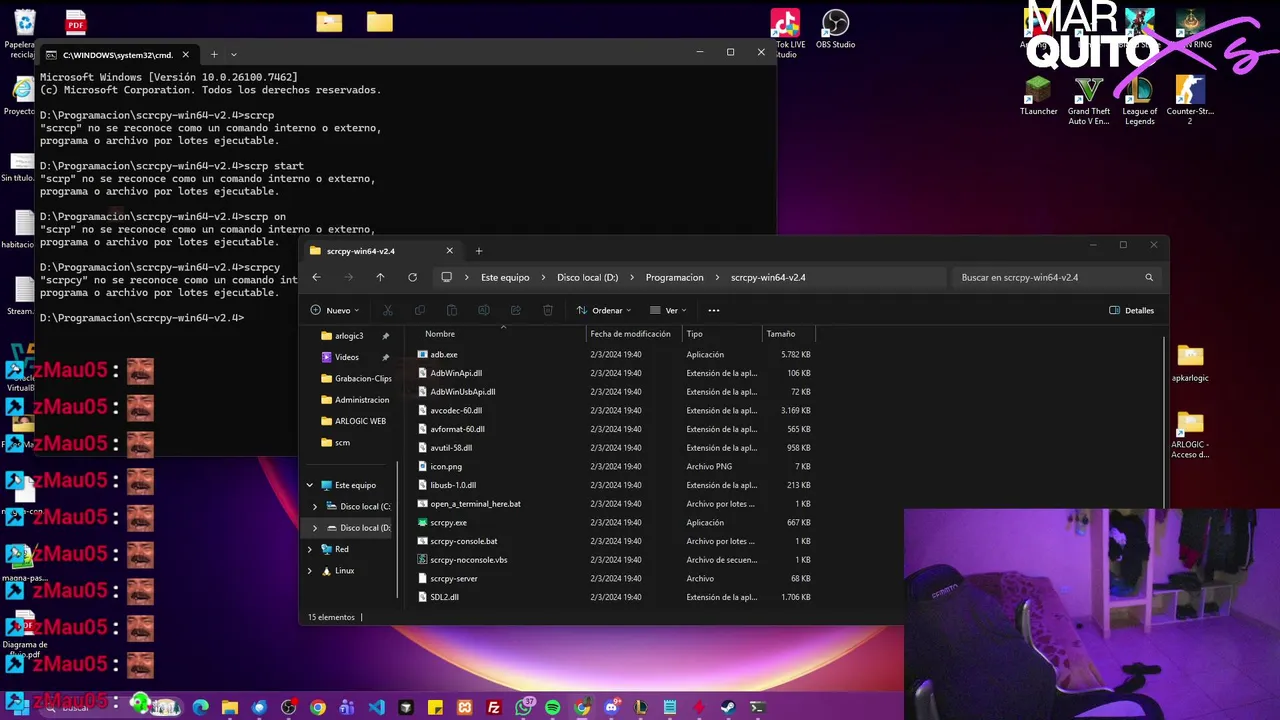This screenshot has height=720, width=1280.
Task: Click the WhatsApp taskbar icon
Action: coord(524,707)
